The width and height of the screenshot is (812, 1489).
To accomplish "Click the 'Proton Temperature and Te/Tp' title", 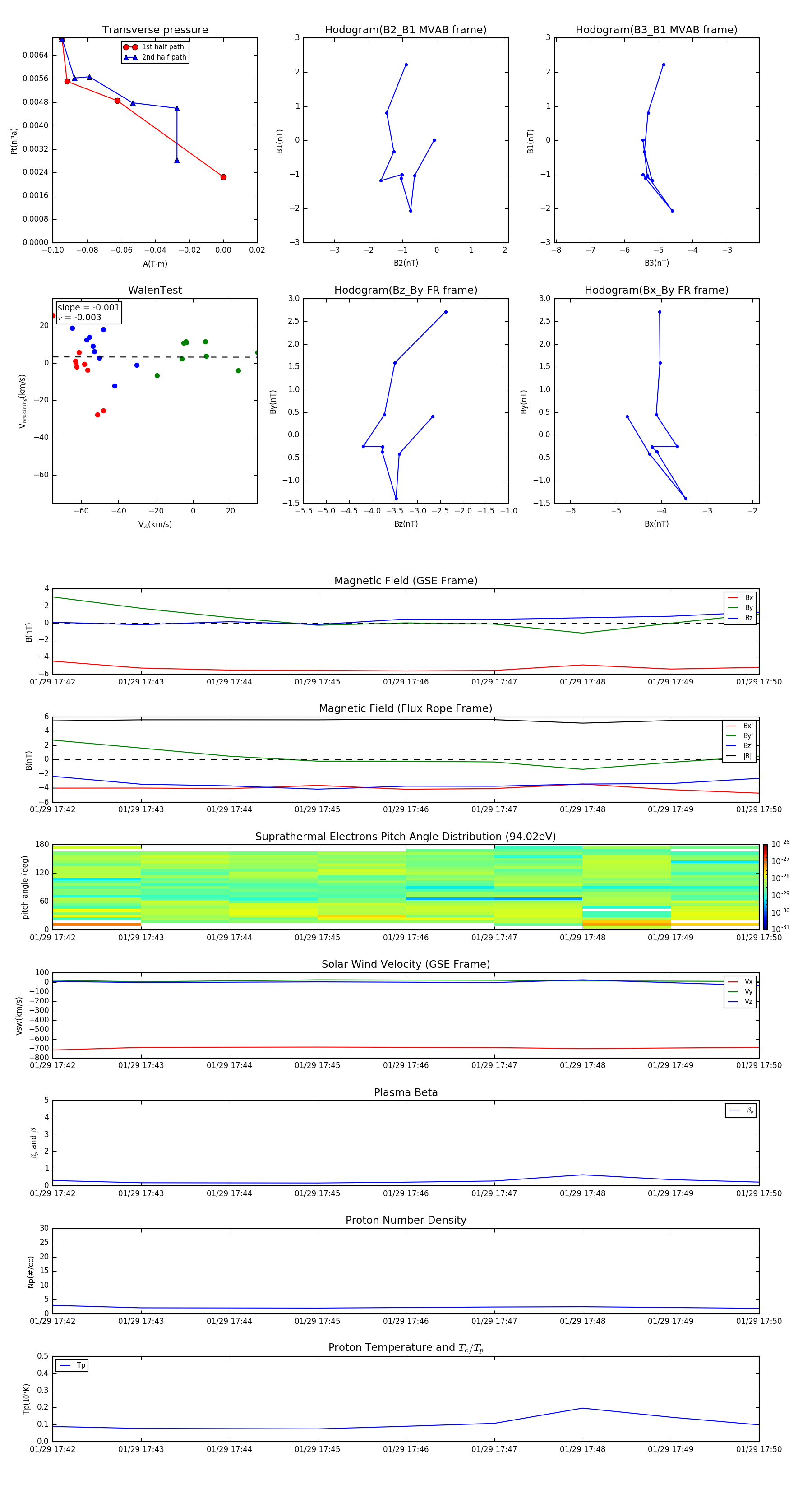I will pyautogui.click(x=406, y=1347).
